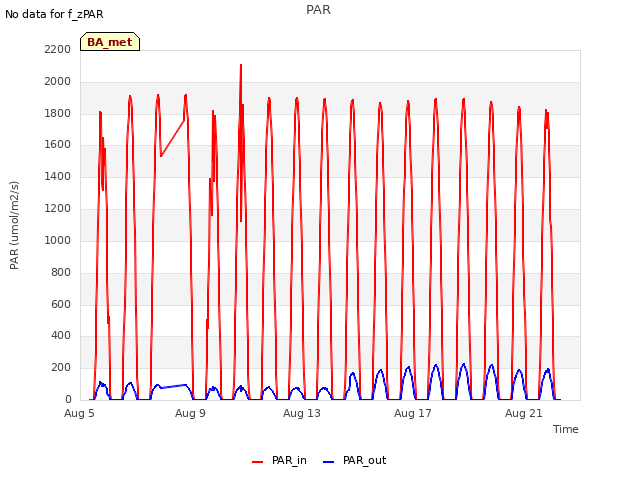Toggle the PAR_in legend entry
Screen dimensions: 640x480
[279, 460]
